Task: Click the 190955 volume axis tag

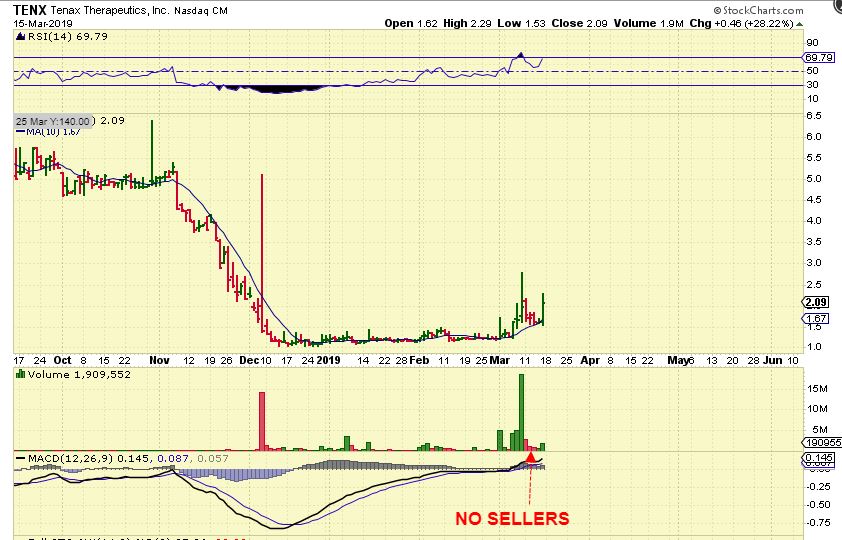Action: tap(822, 442)
